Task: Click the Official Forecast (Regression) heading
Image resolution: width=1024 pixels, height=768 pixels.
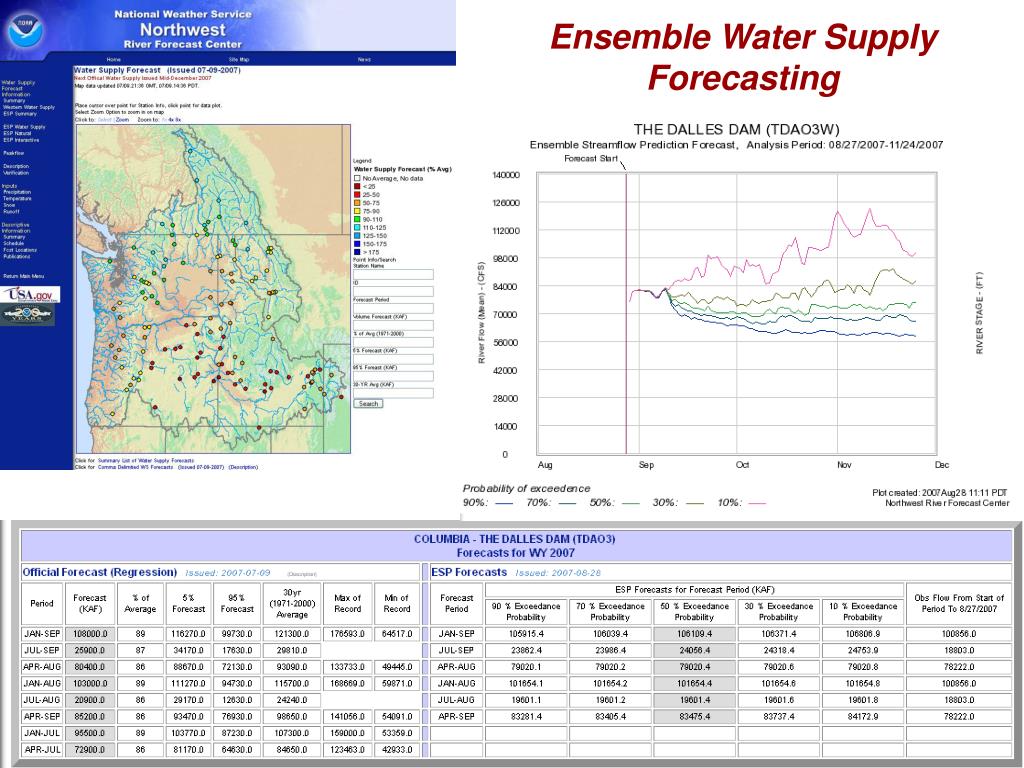Action: coord(100,572)
